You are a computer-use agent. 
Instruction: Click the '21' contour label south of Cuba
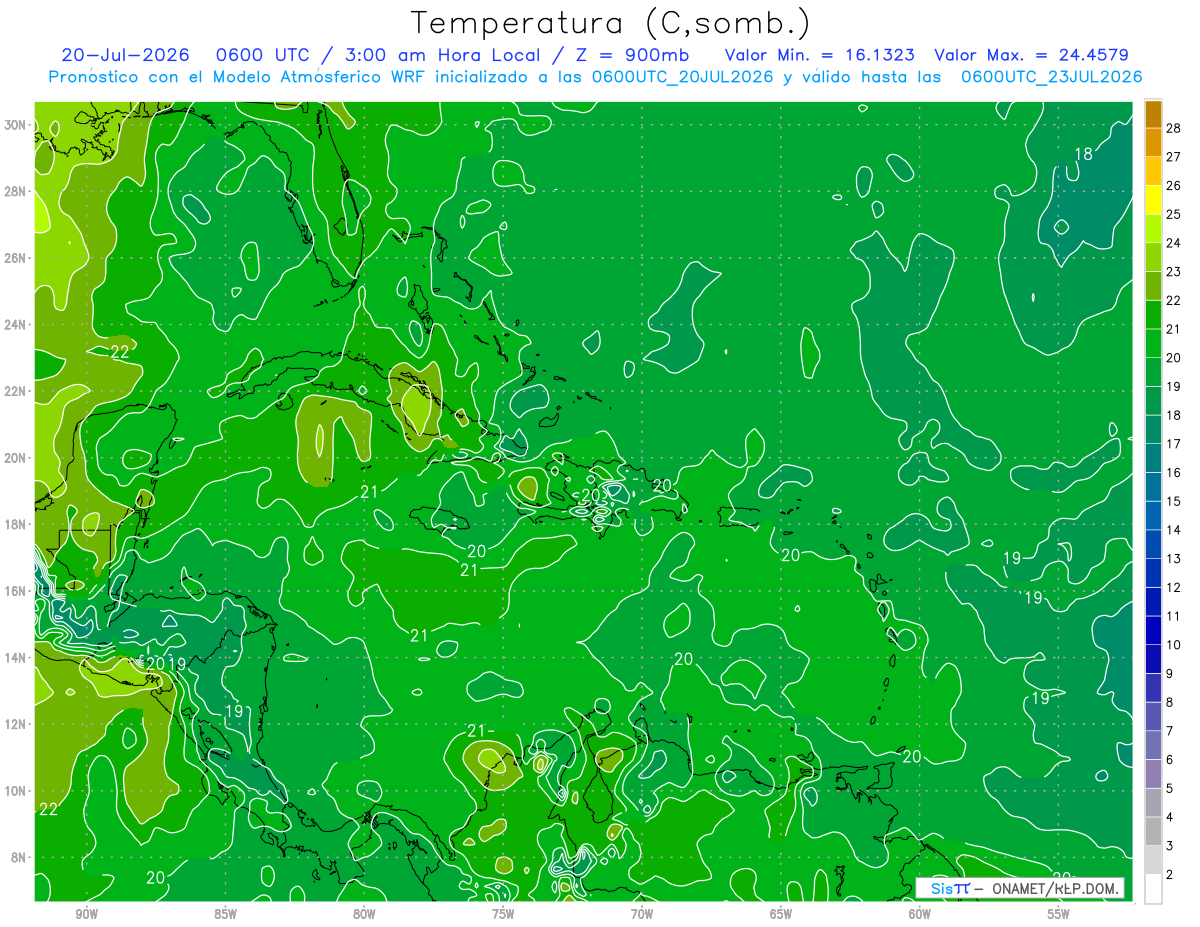369,491
